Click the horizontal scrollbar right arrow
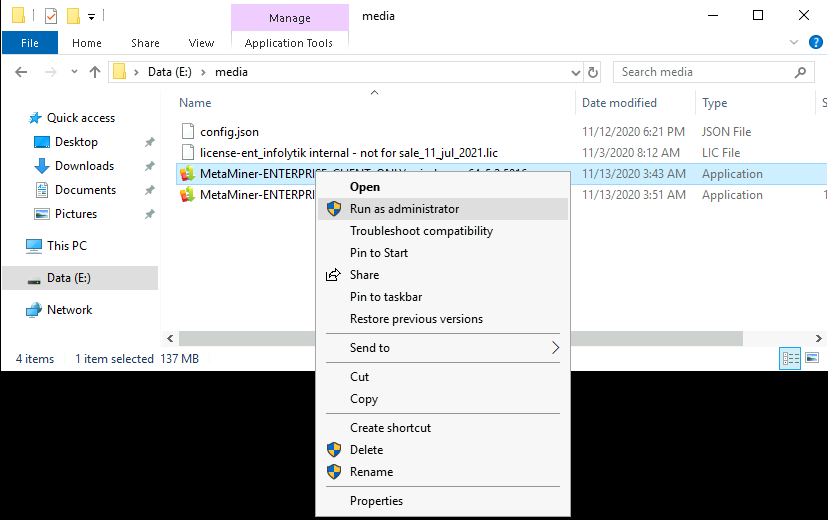The width and height of the screenshot is (828, 520). click(818, 338)
